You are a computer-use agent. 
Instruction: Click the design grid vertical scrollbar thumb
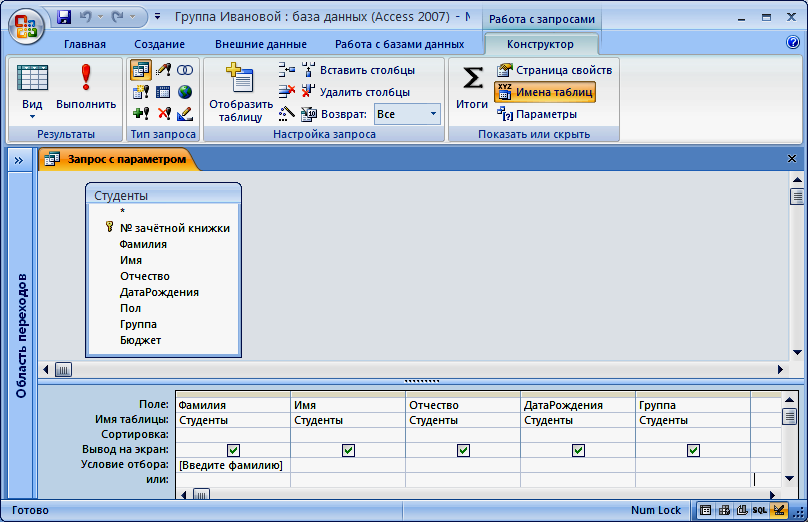(789, 416)
